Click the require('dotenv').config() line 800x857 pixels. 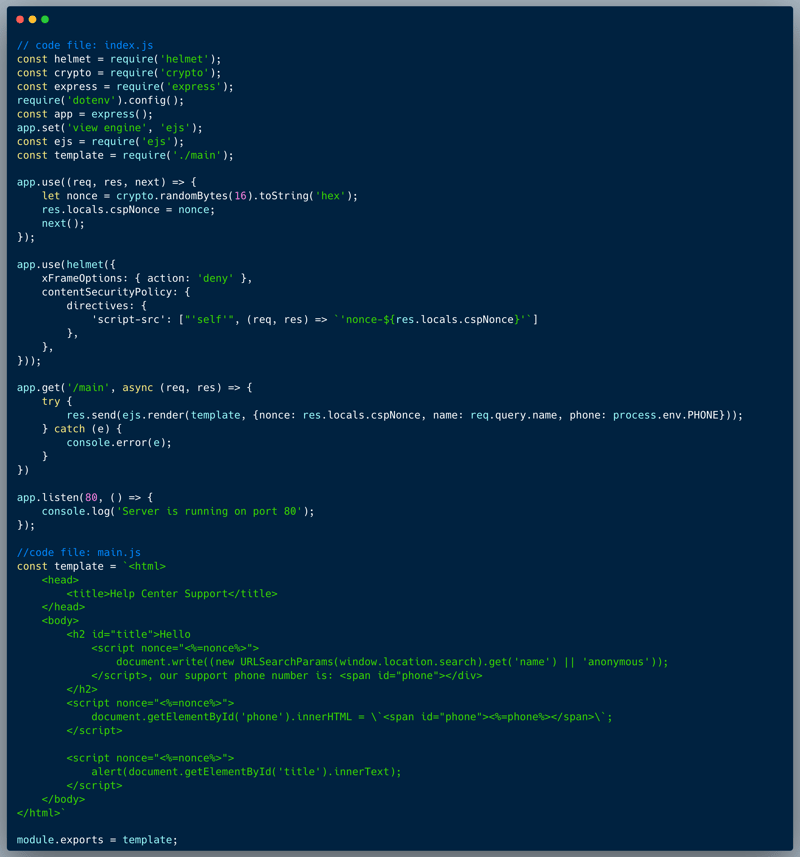[100, 100]
